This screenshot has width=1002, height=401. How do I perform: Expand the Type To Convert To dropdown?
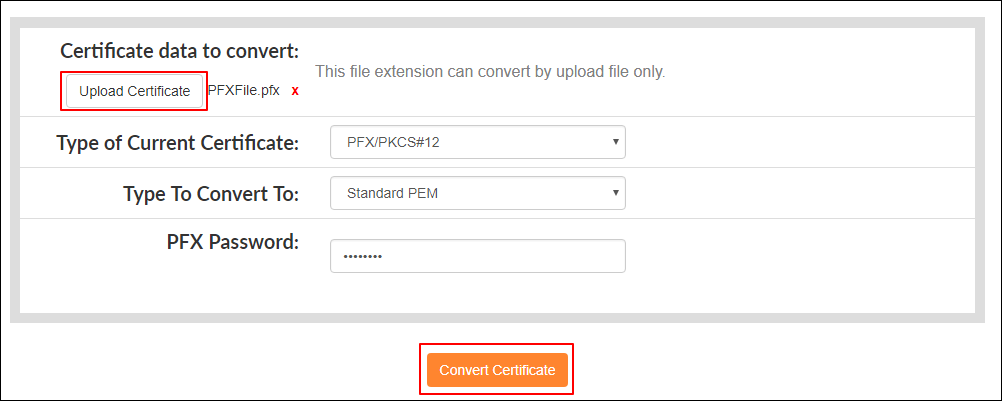pos(477,193)
